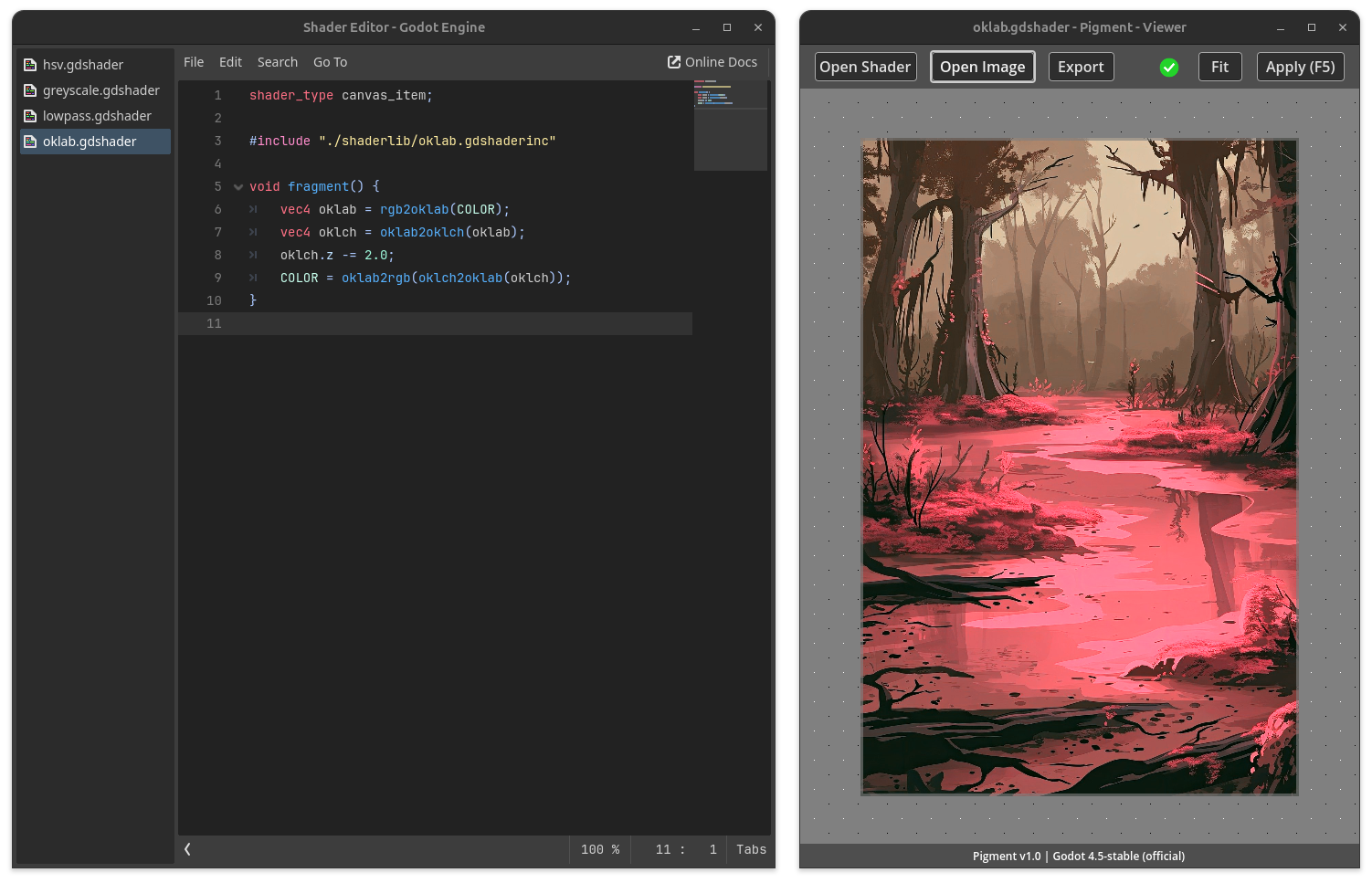Click the green checkmark status icon
Image resolution: width=1372 pixels, height=883 pixels.
coord(1168,68)
